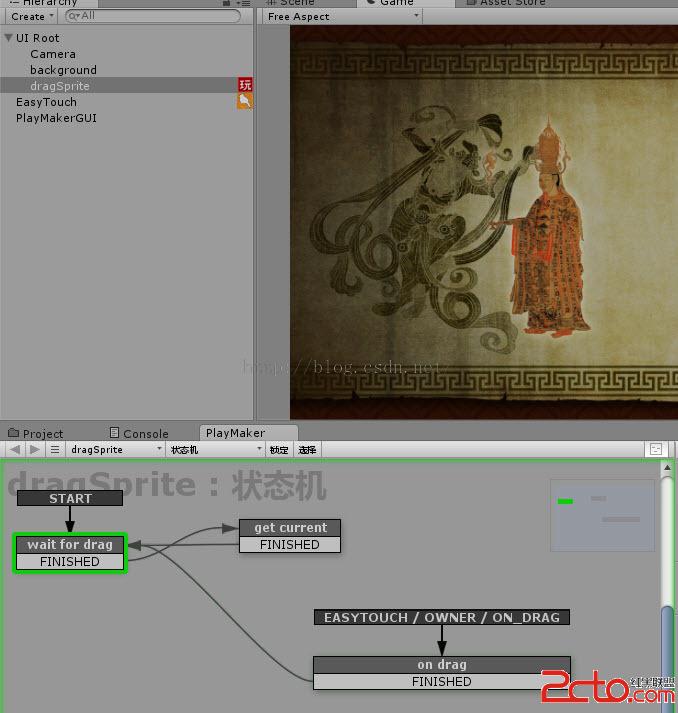This screenshot has height=713, width=678.
Task: Select PlayMakerGUI in the Hierarchy
Action: click(56, 118)
